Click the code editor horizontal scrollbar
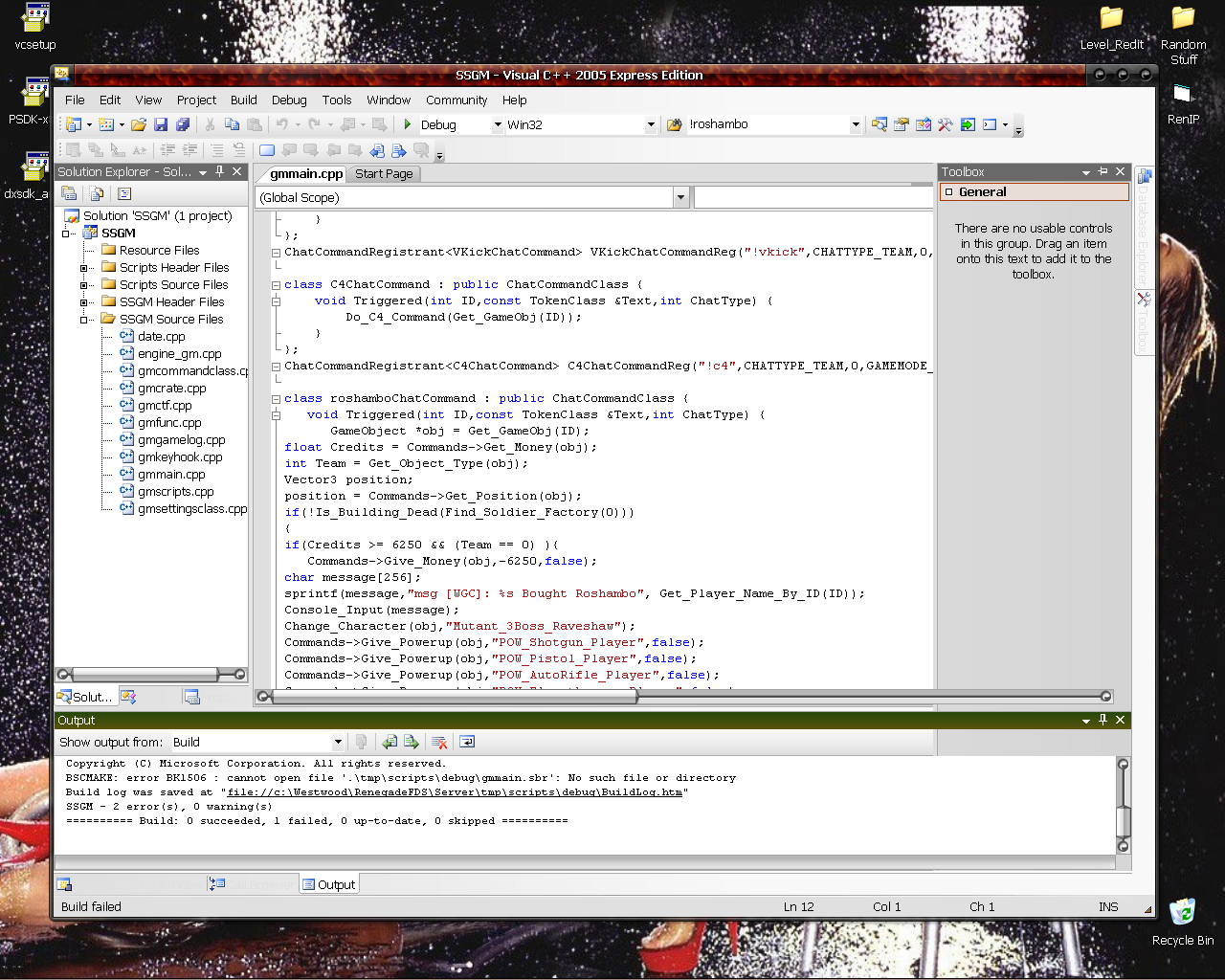Screen dimensions: 1225x980 pyautogui.click(x=455, y=697)
